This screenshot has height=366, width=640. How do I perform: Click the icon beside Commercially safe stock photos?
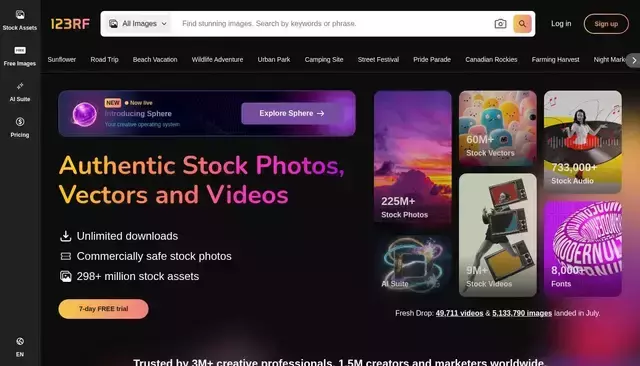[x=65, y=256]
